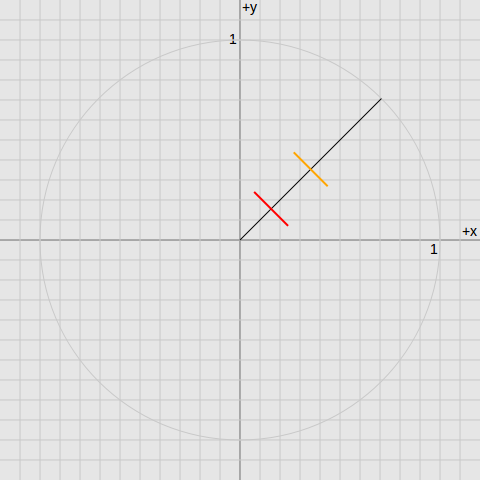Click the orange perpendicular tick mark

click(311, 169)
